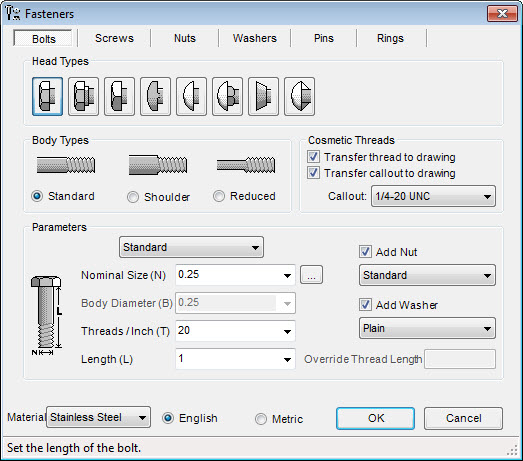Image resolution: width=523 pixels, height=461 pixels.
Task: Choose the third heavy hex head icon
Action: click(119, 96)
